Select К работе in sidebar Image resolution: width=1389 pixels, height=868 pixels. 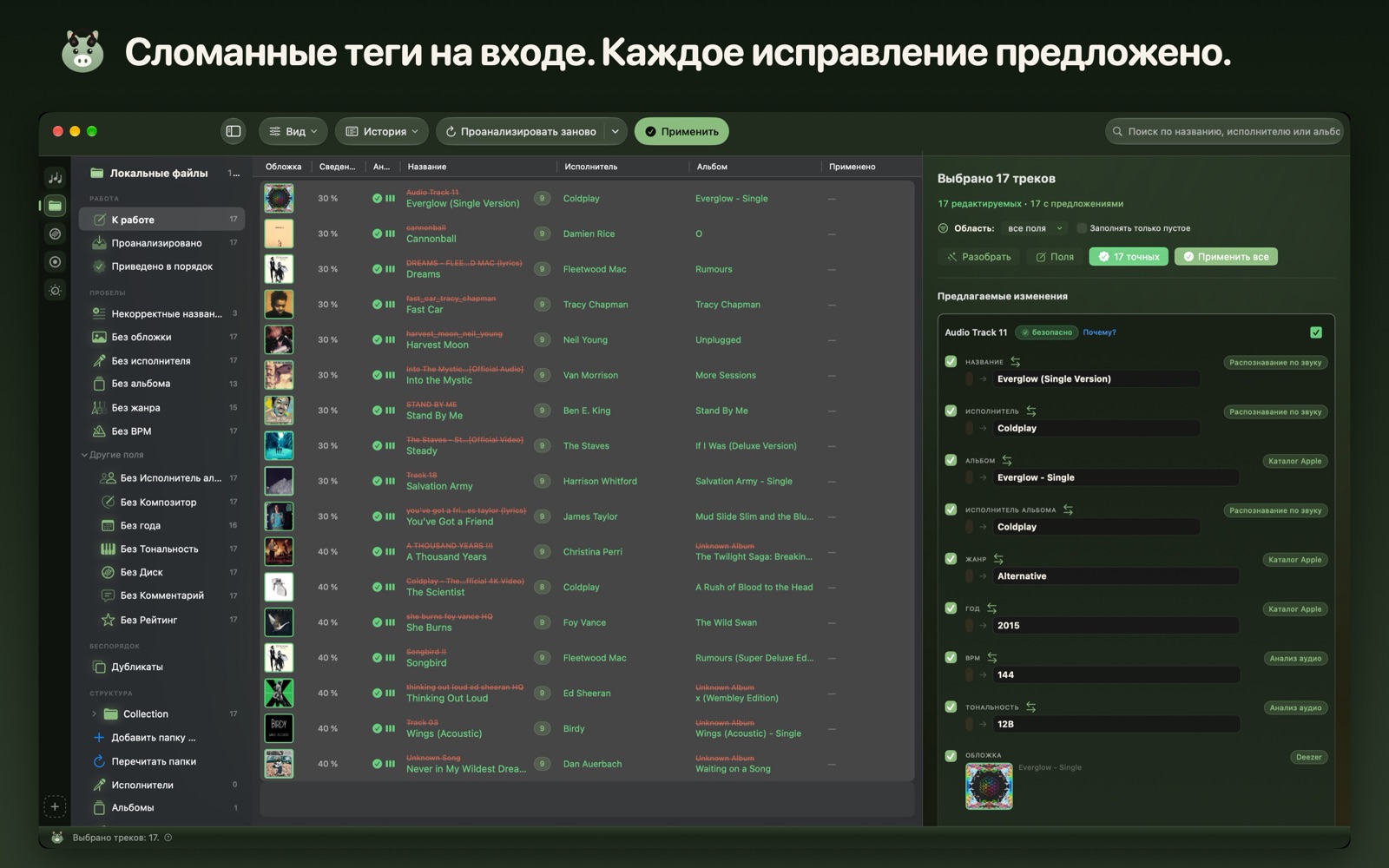(x=161, y=220)
